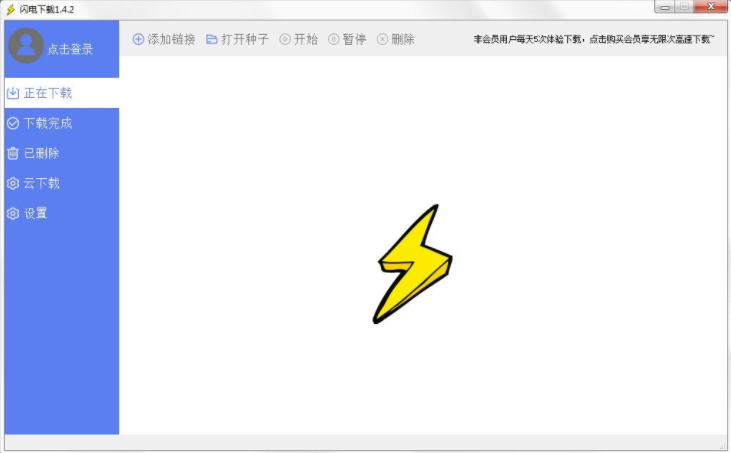Click the yellow lightning bolt logo
The height and width of the screenshot is (453, 731).
tap(413, 265)
